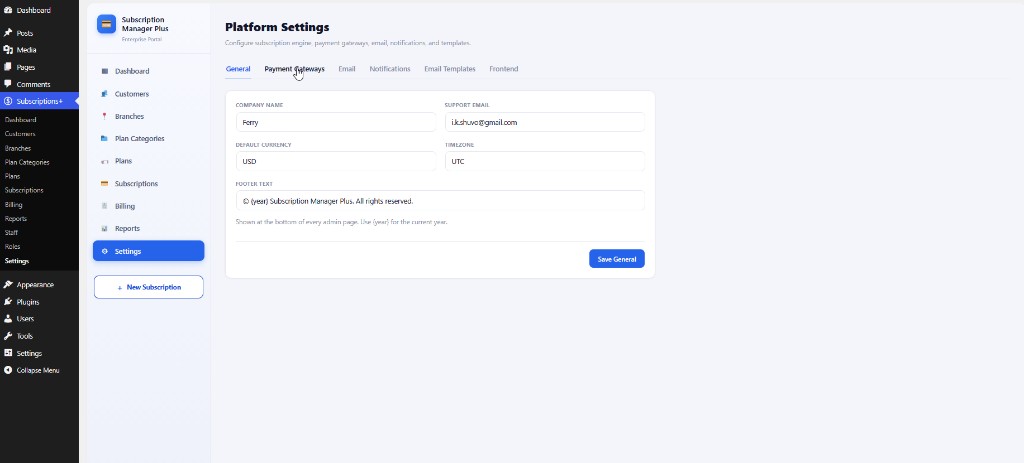Open the Timezone UTC field
Viewport: 1024px width, 463px height.
(x=545, y=161)
